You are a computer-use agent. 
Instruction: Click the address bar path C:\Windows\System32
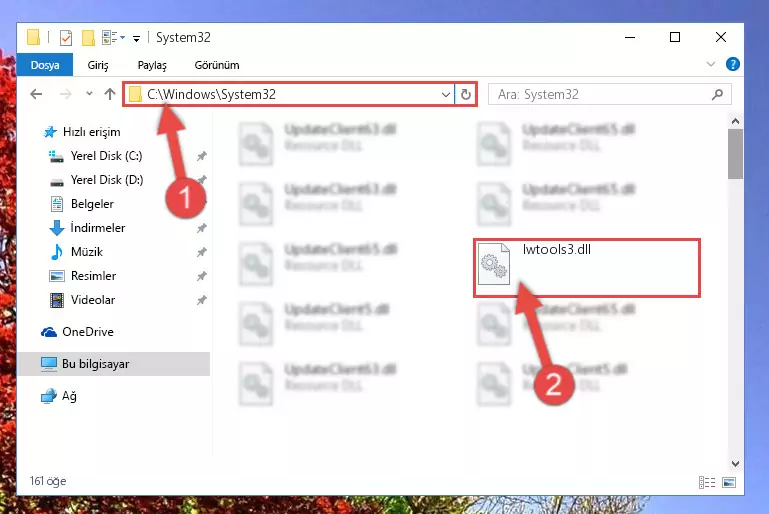pyautogui.click(x=211, y=94)
